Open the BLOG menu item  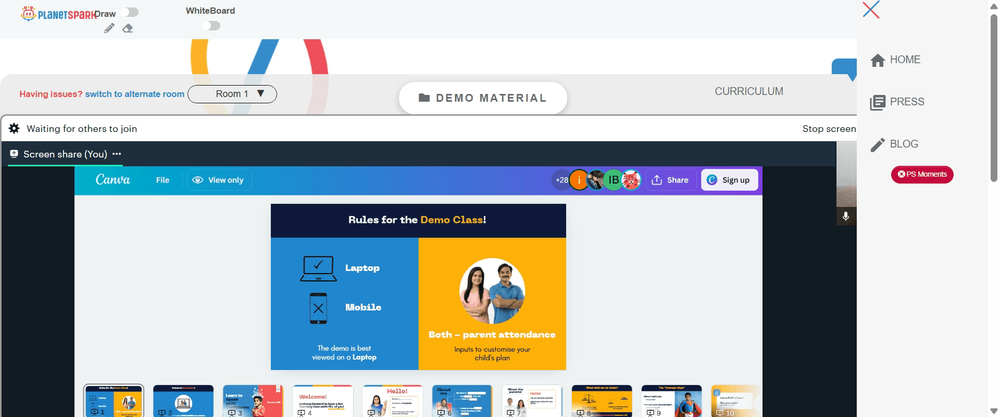point(894,144)
